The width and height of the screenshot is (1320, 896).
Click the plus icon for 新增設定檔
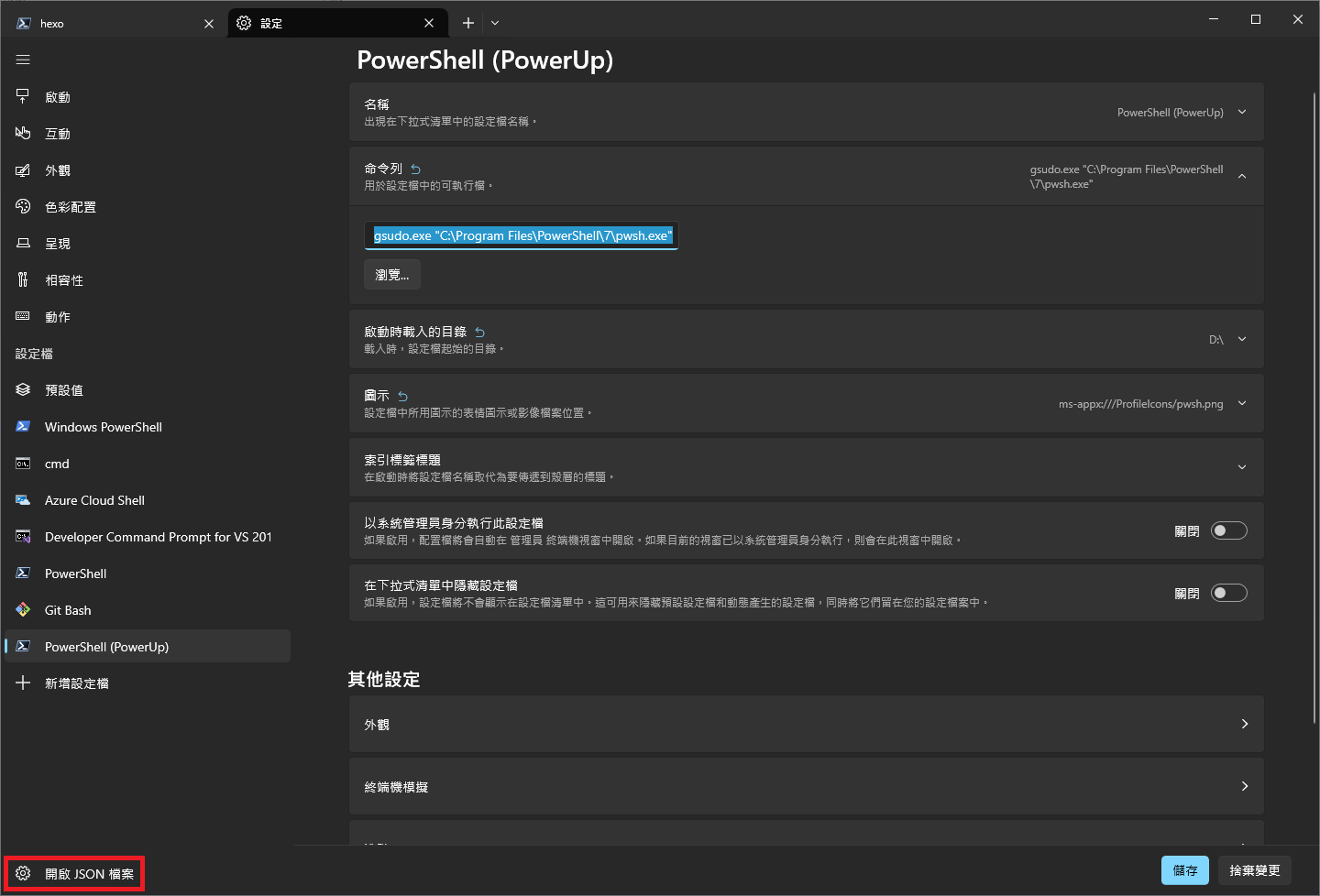[x=23, y=683]
